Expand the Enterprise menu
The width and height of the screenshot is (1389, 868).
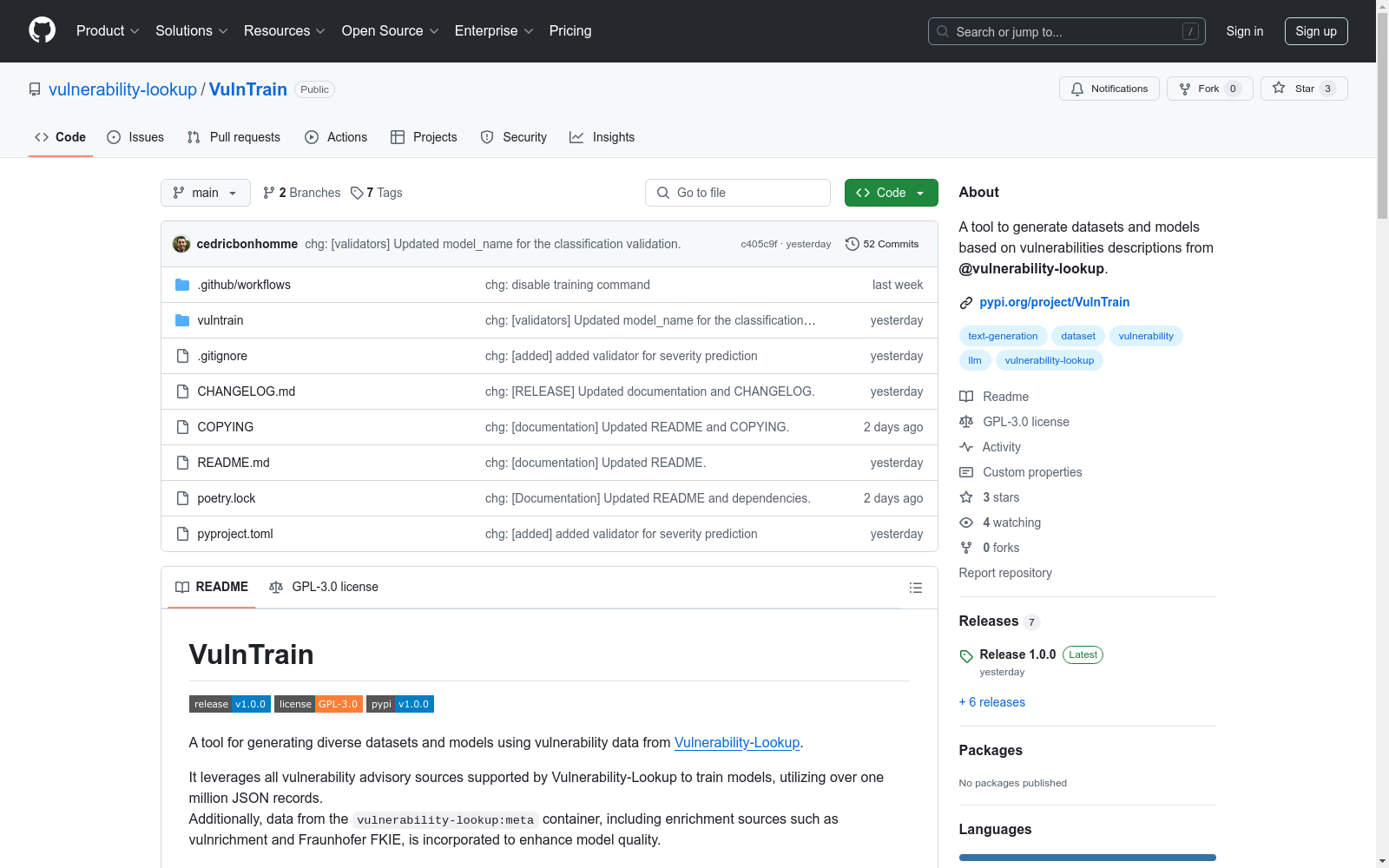[494, 31]
